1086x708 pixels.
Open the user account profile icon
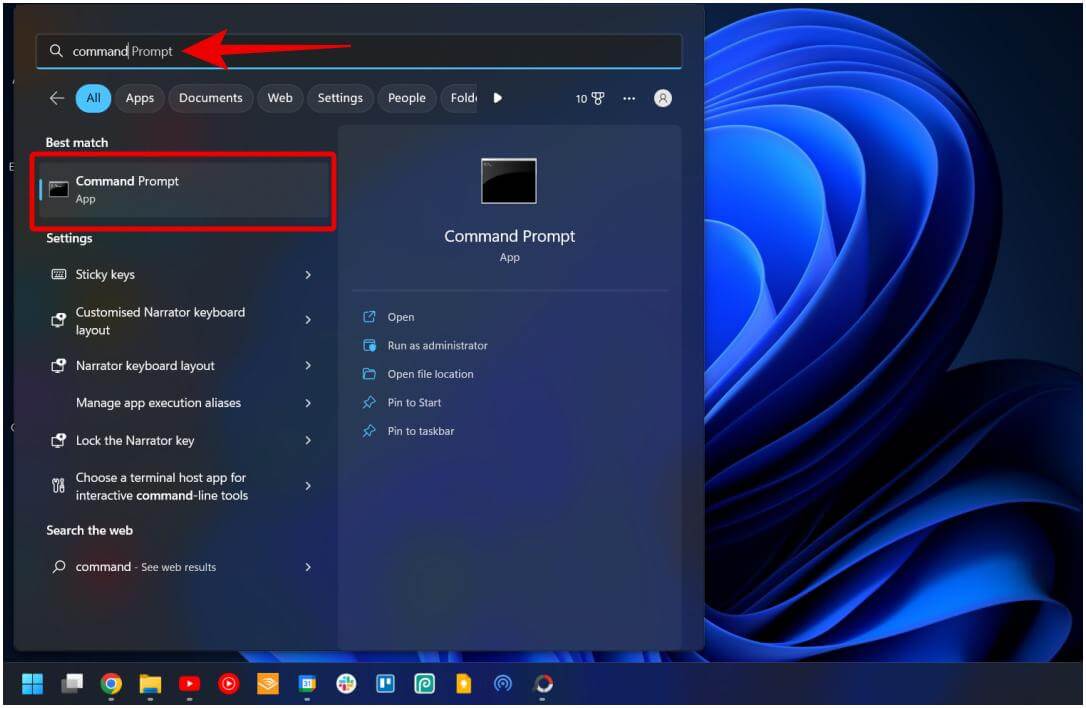[663, 98]
